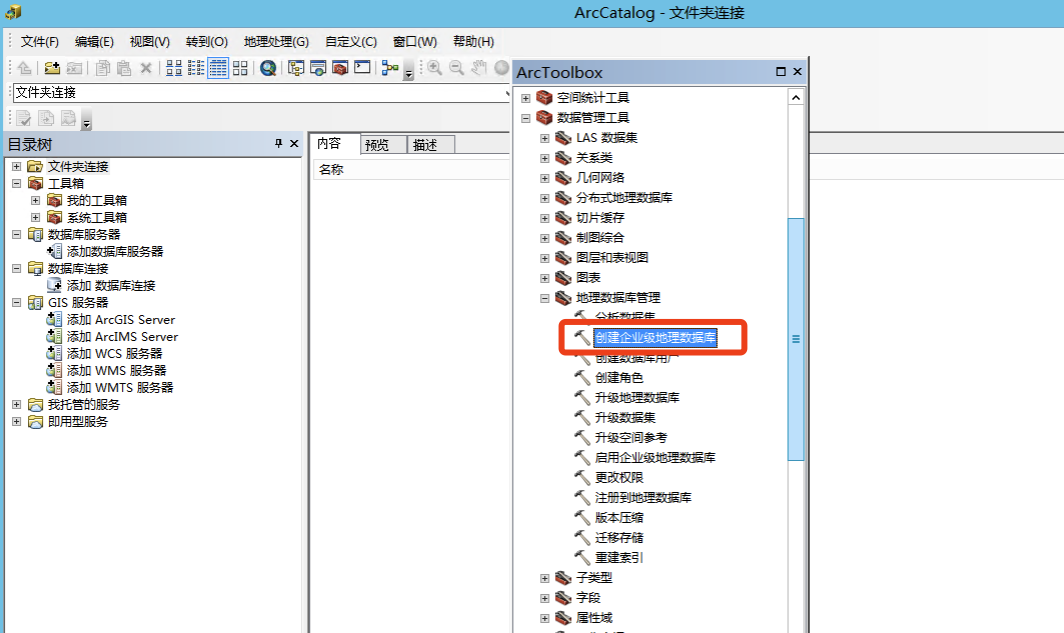
Task: Select the 重建索引 tool
Action: [619, 558]
